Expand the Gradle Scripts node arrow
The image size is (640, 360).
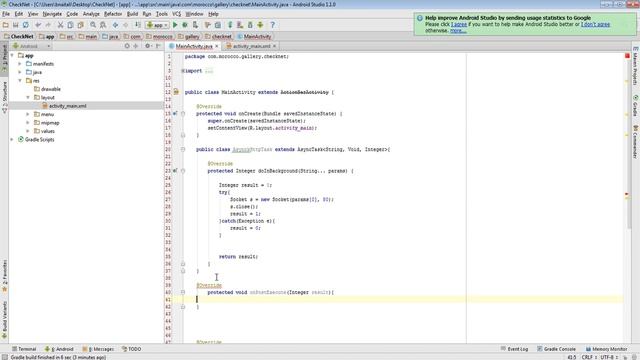point(12,139)
